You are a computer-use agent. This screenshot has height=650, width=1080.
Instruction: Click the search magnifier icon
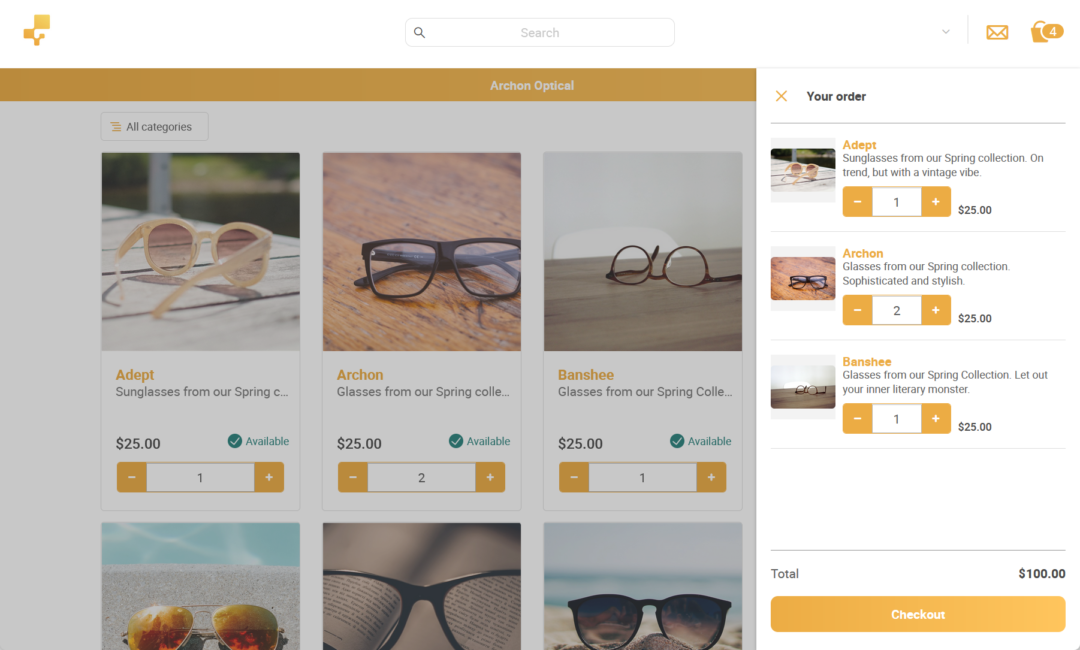pos(419,32)
